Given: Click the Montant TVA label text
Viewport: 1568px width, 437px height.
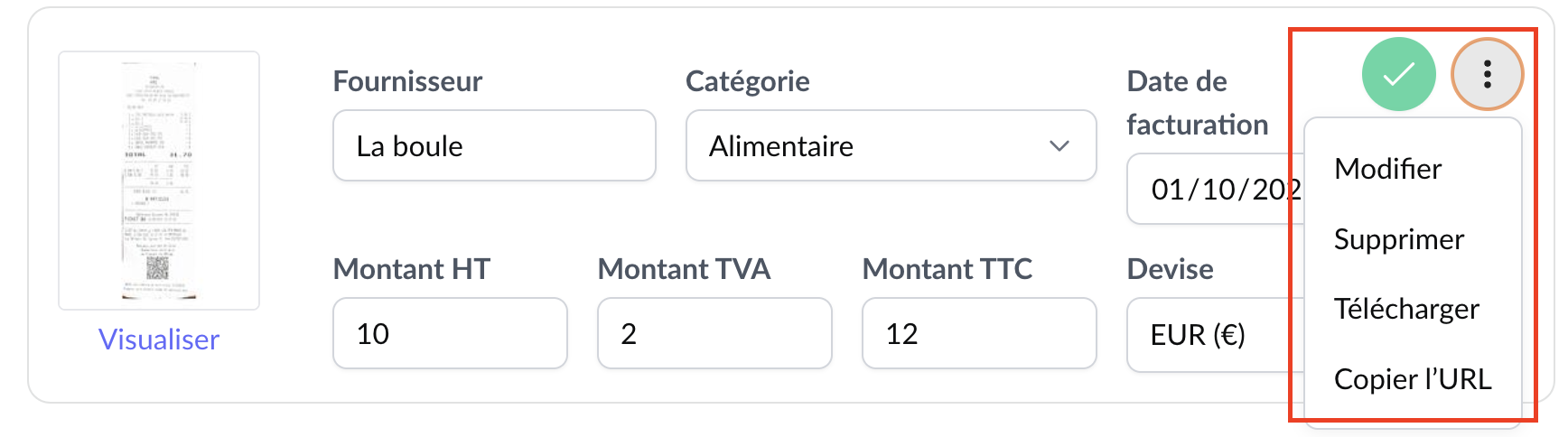Looking at the screenshot, I should point(684,269).
